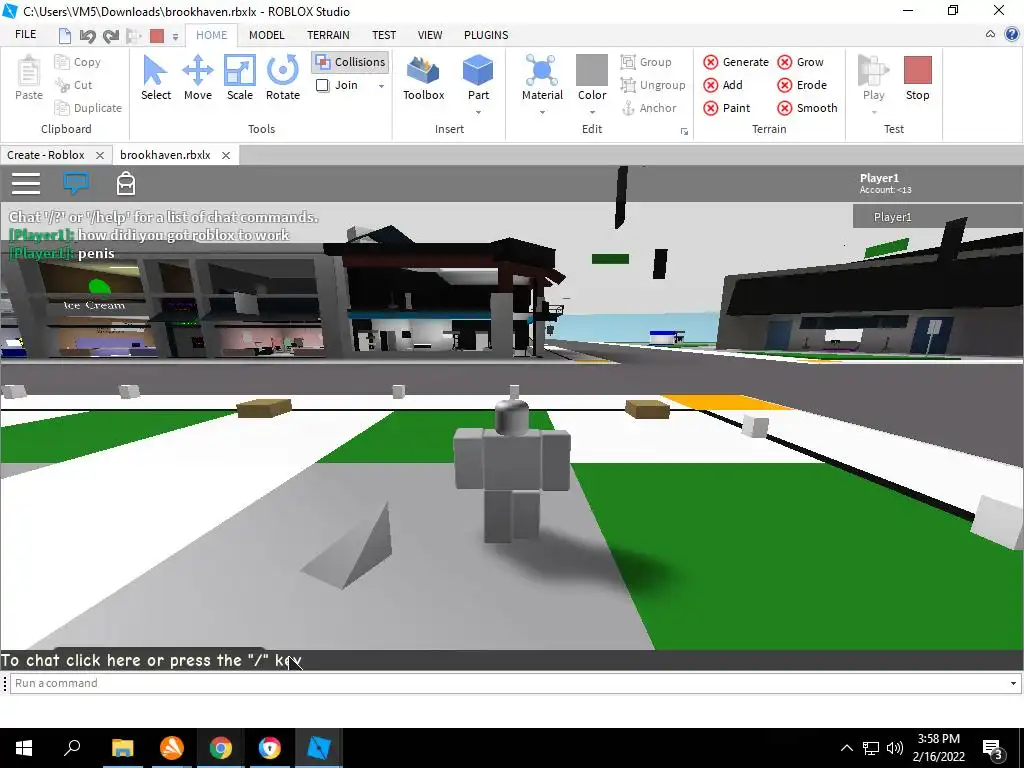Select the Select tool arrow
Image resolution: width=1024 pixels, height=768 pixels.
coord(155,78)
